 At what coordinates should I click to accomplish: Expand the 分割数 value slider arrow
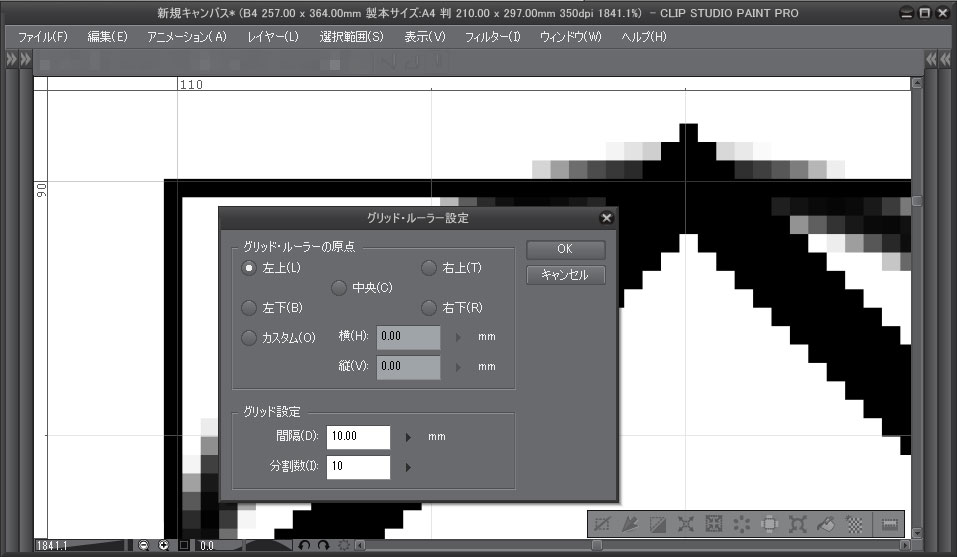pyautogui.click(x=408, y=467)
